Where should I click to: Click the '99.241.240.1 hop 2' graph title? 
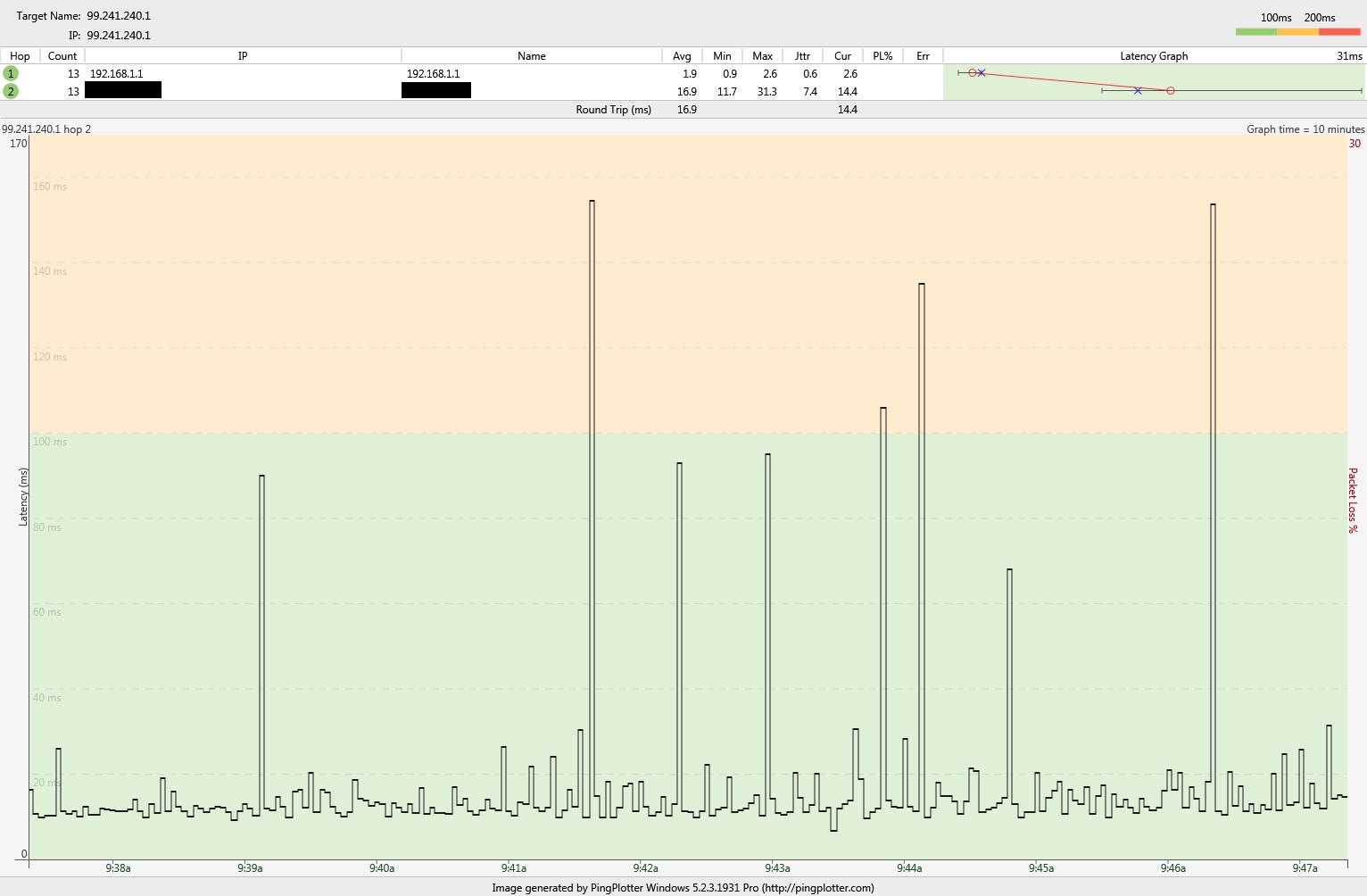pos(46,129)
